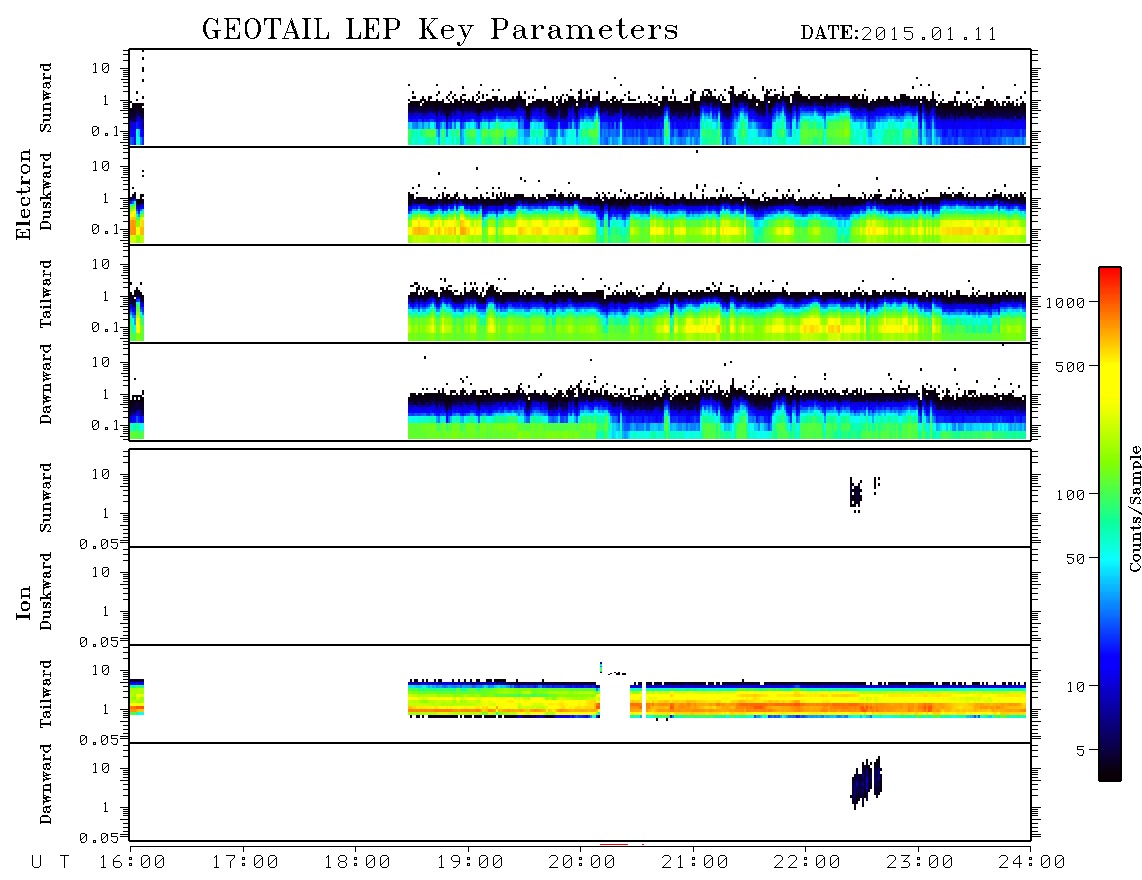Viewport: 1142px width, 880px height.
Task: Click the '1000' color bar tick label
Action: (1065, 302)
